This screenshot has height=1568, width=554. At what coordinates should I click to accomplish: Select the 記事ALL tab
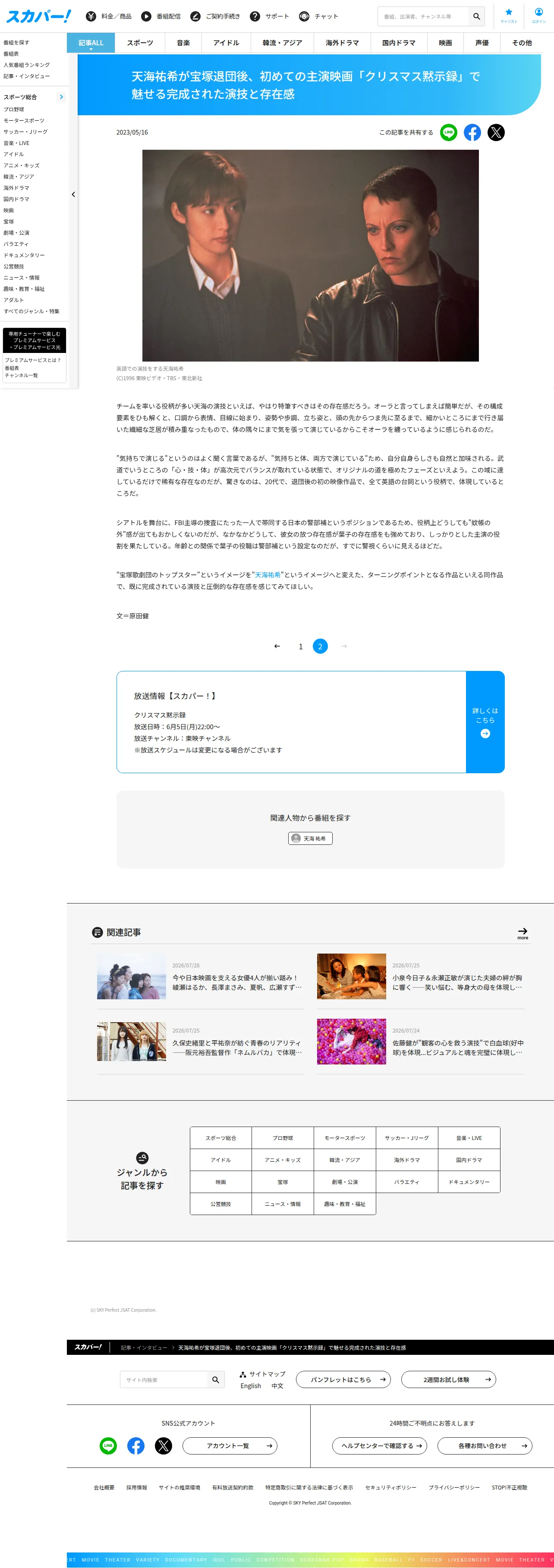coord(91,43)
